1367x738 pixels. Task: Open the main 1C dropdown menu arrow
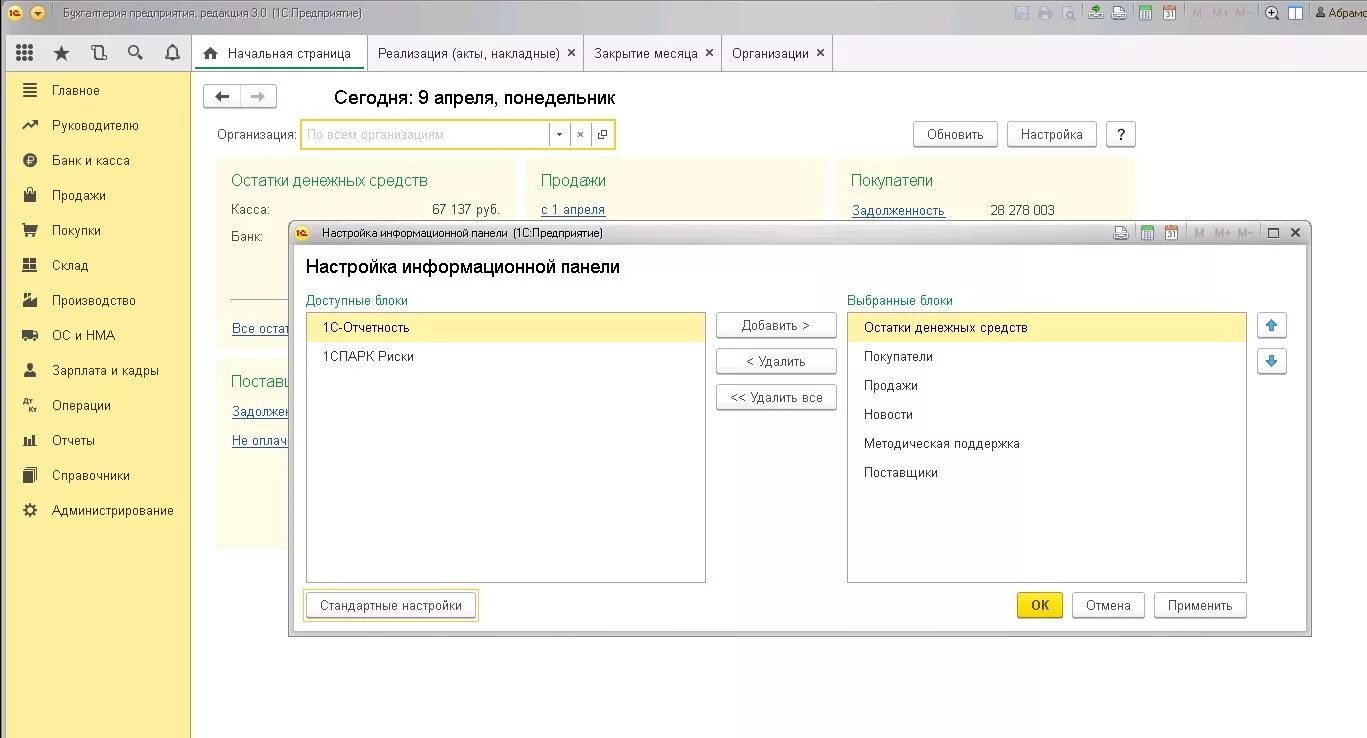38,13
